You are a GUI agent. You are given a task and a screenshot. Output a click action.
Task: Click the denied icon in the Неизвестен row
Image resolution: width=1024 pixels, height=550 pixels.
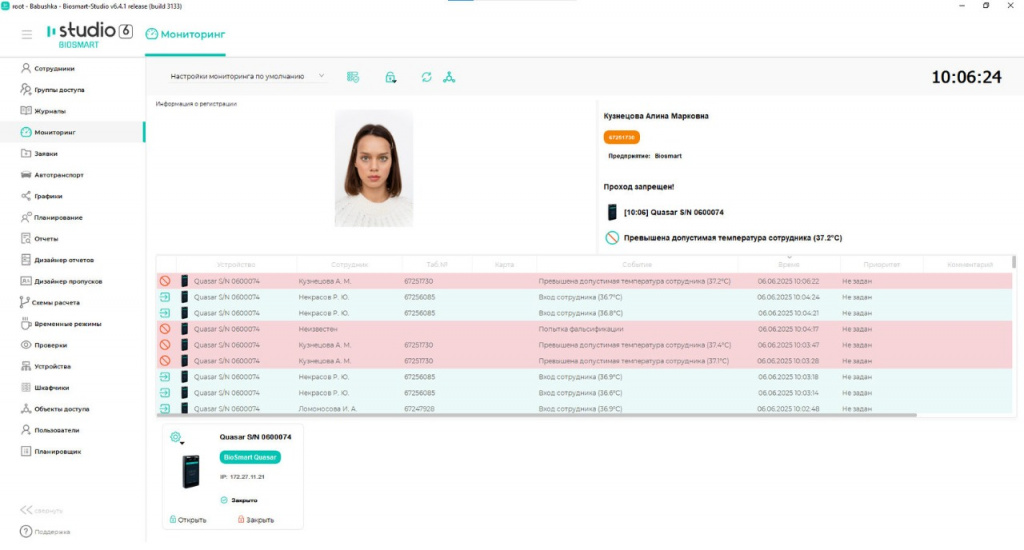[165, 329]
